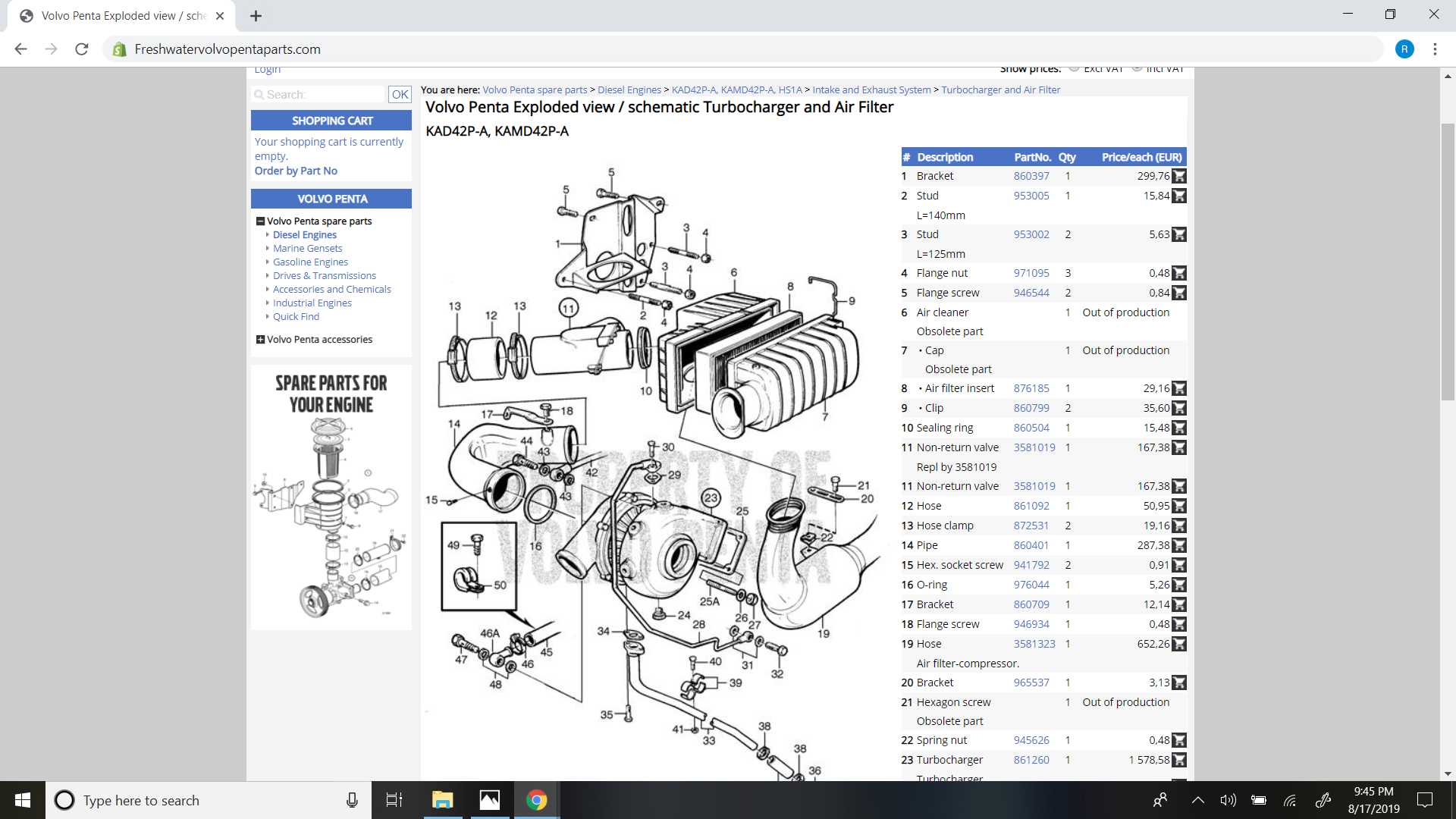Add Hose clamp 872531 to cart
Image resolution: width=1456 pixels, height=819 pixels.
coord(1179,526)
